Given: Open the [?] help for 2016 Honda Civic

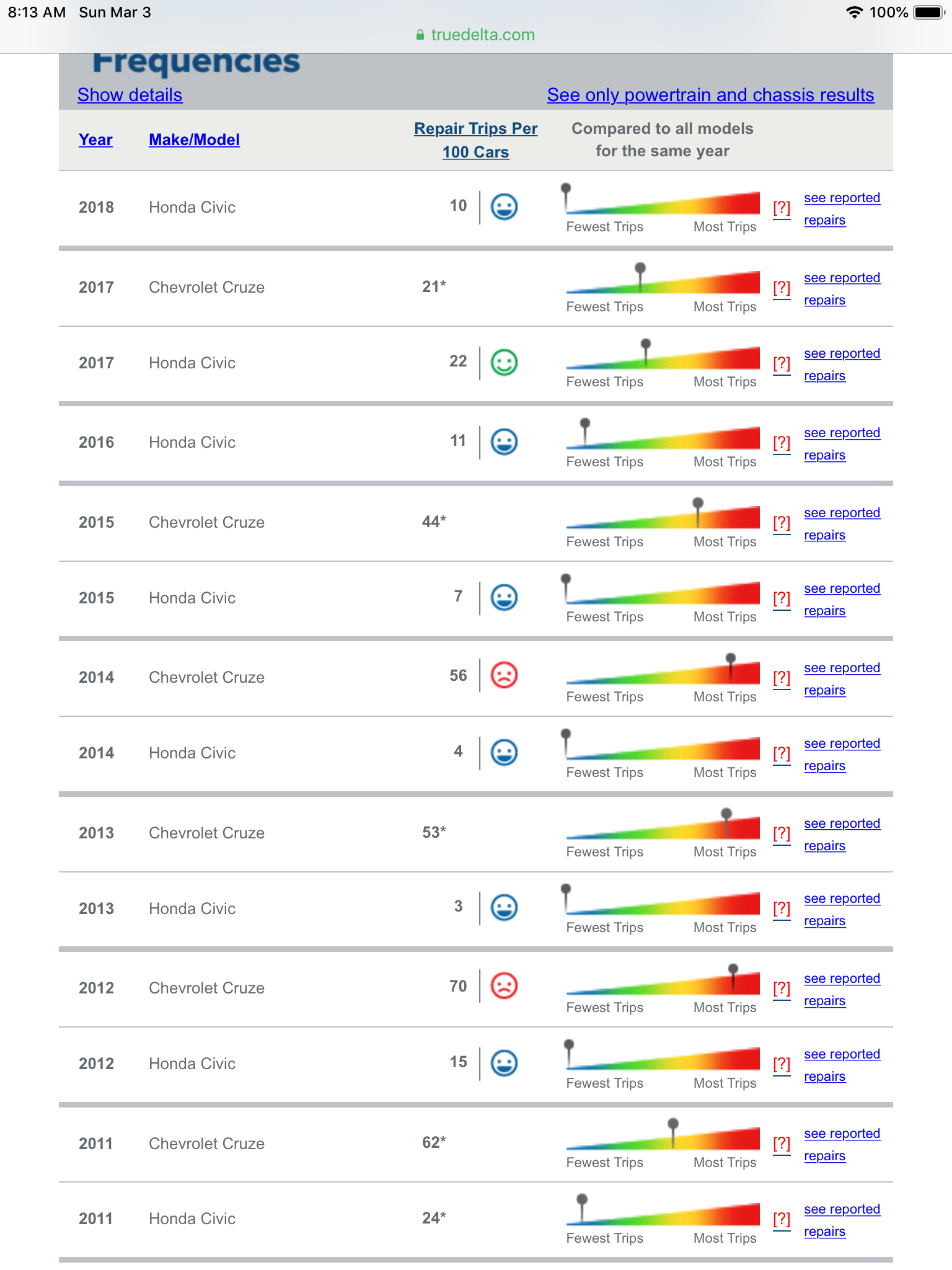Looking at the screenshot, I should [782, 443].
